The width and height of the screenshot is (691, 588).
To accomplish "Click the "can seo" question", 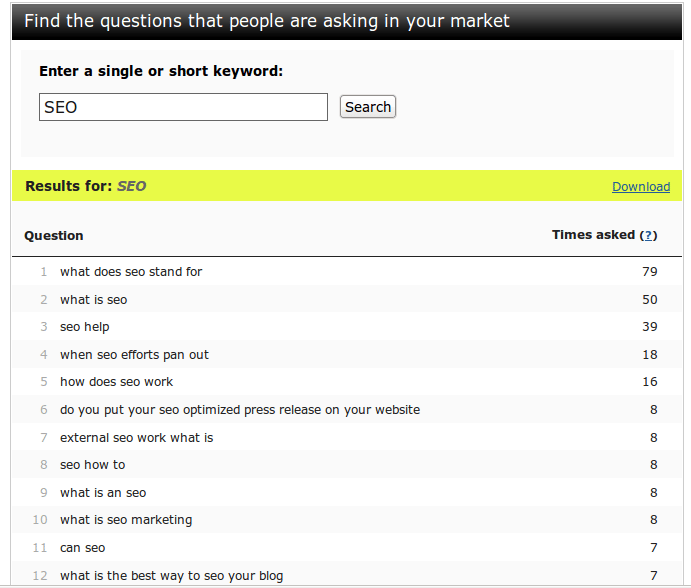I will [x=82, y=548].
